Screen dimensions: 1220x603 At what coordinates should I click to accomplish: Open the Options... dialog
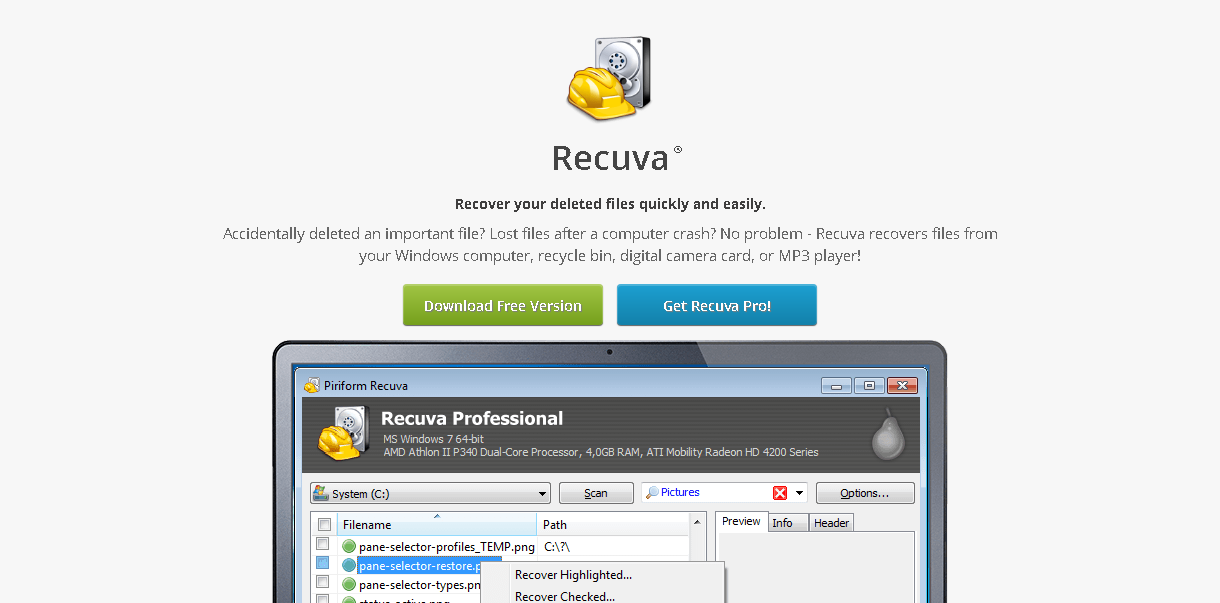(x=865, y=493)
